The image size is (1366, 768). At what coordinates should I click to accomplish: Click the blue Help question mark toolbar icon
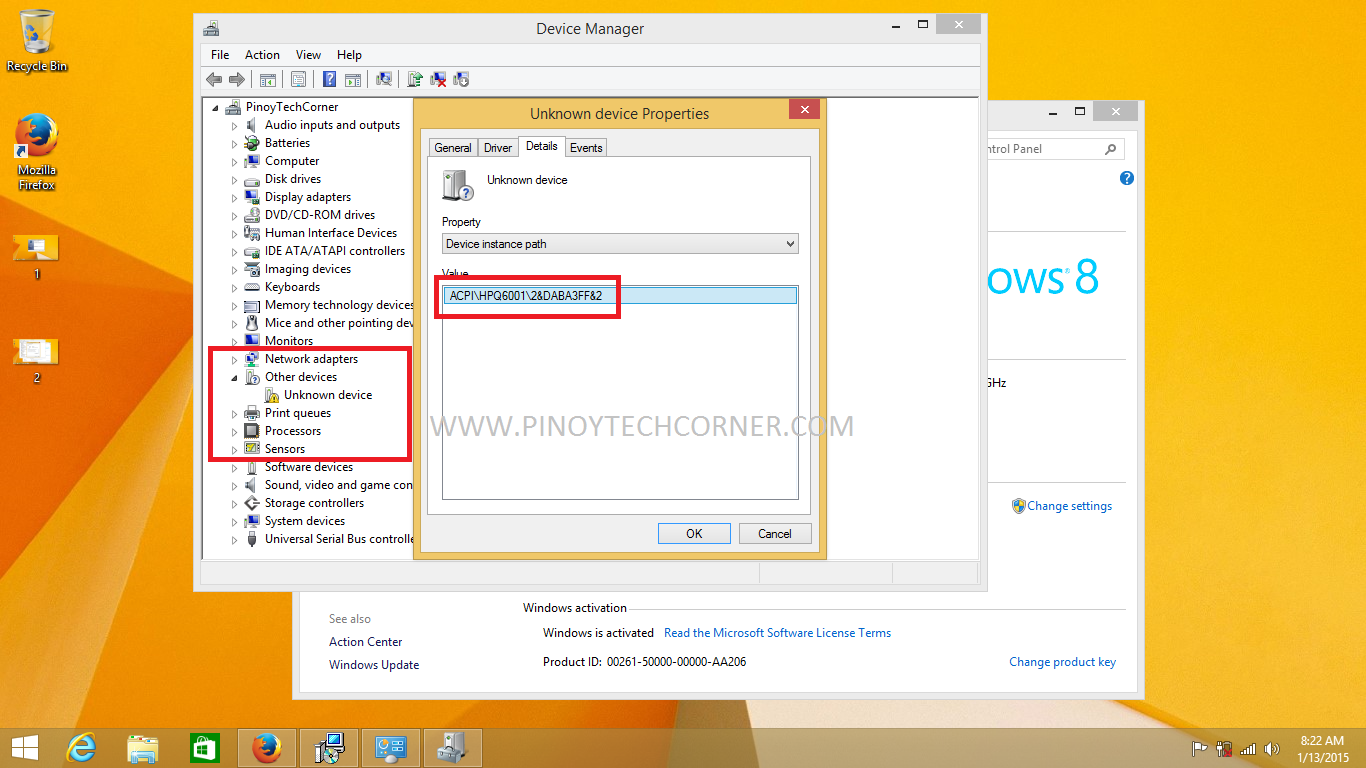329,79
